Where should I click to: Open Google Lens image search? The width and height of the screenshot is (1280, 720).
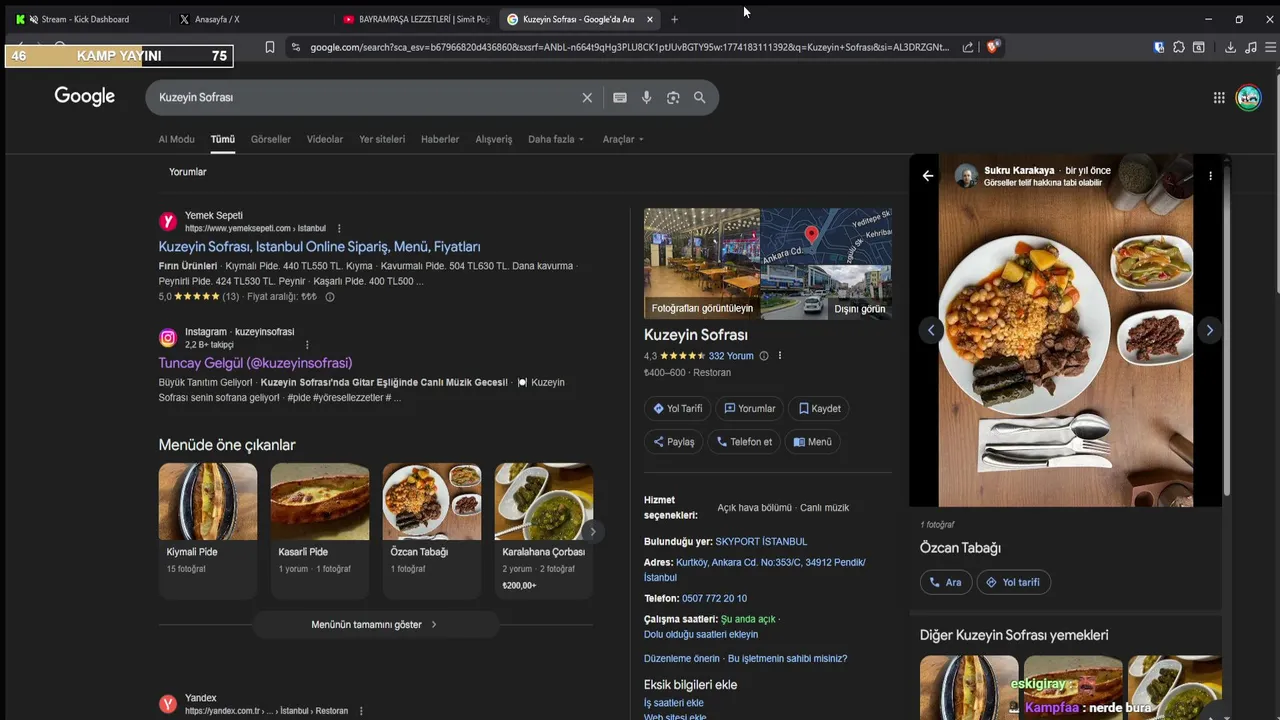(x=673, y=98)
